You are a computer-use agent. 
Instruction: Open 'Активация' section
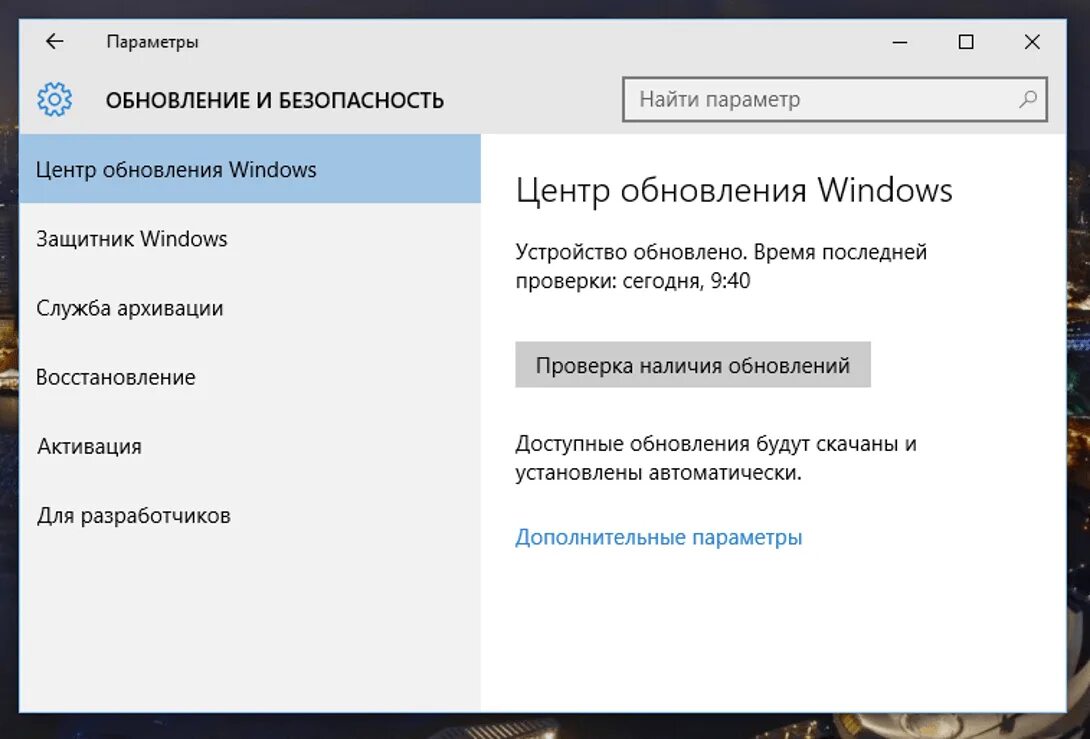click(250, 446)
